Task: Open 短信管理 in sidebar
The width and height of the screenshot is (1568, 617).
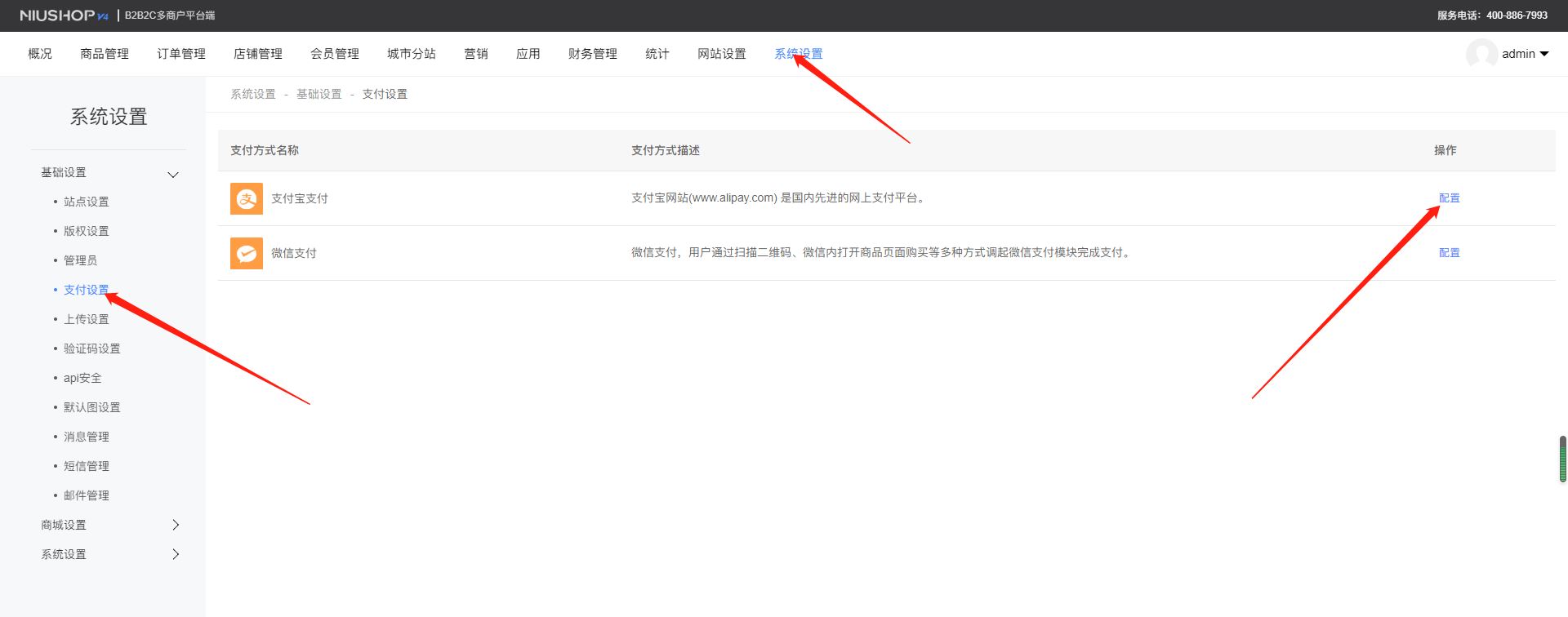Action: coord(87,466)
